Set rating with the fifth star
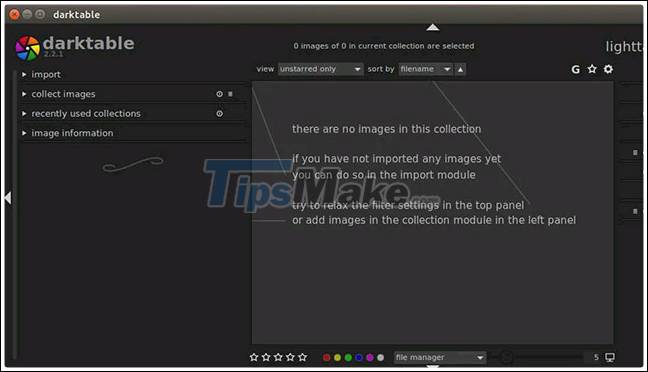 point(303,357)
